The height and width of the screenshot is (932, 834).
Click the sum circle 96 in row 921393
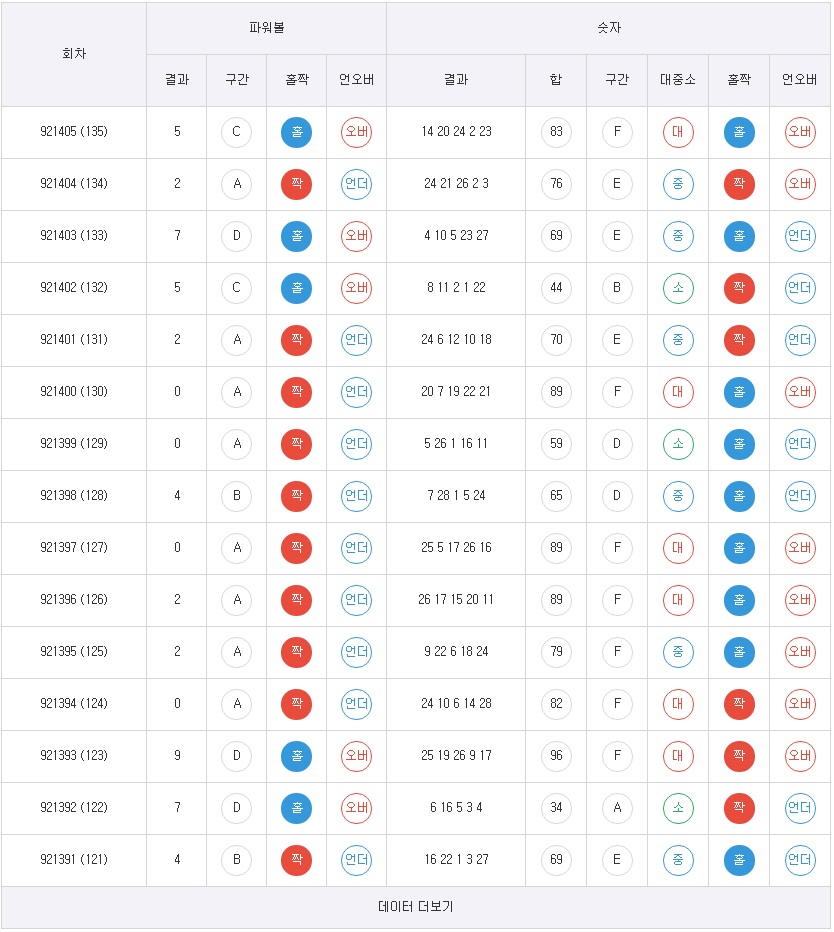pyautogui.click(x=556, y=756)
